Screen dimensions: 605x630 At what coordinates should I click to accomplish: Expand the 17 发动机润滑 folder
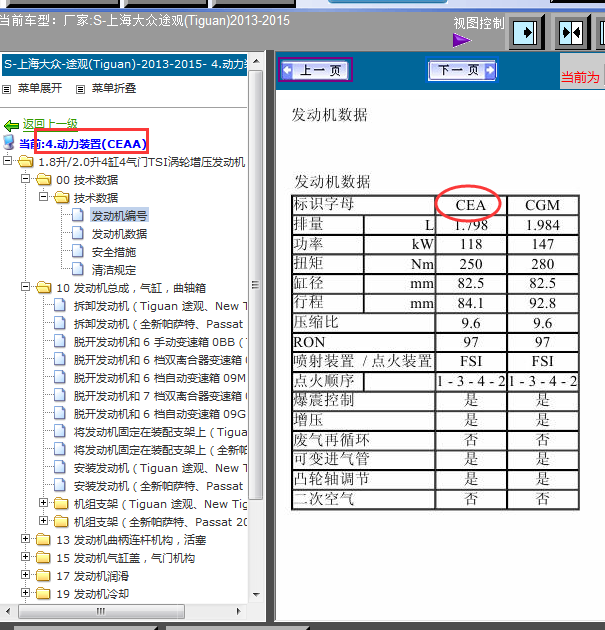(25, 575)
